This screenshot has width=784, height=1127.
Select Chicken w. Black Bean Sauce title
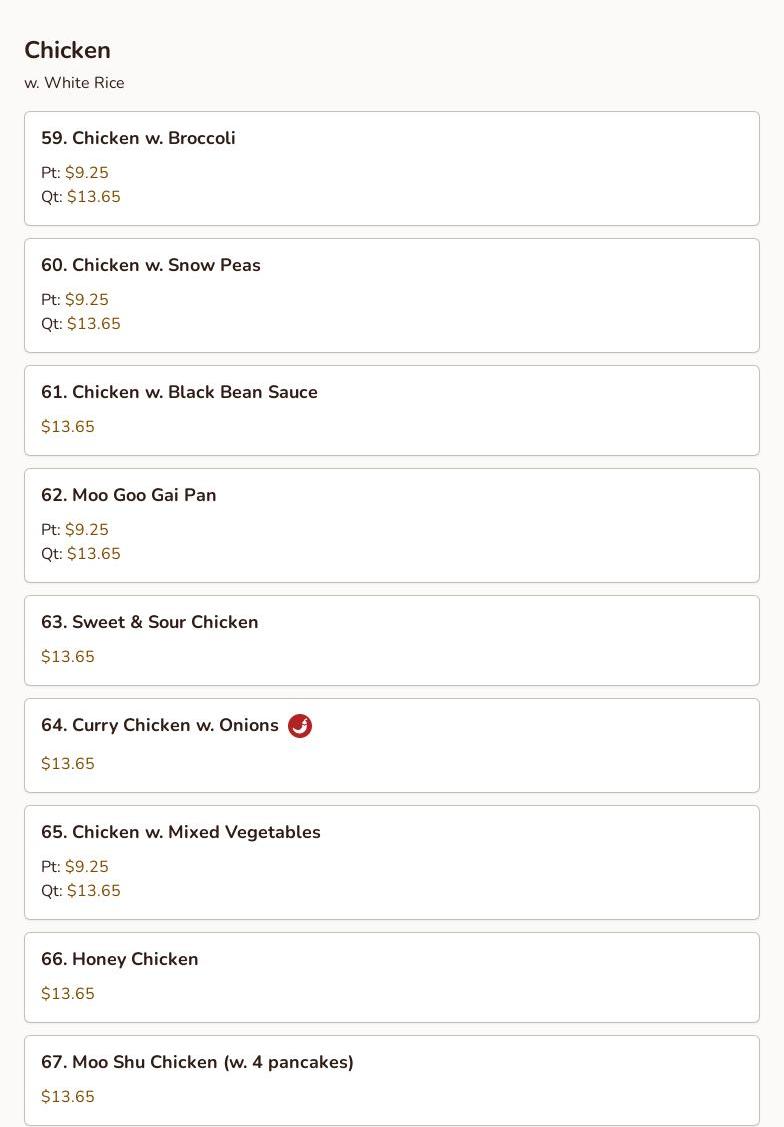click(179, 392)
